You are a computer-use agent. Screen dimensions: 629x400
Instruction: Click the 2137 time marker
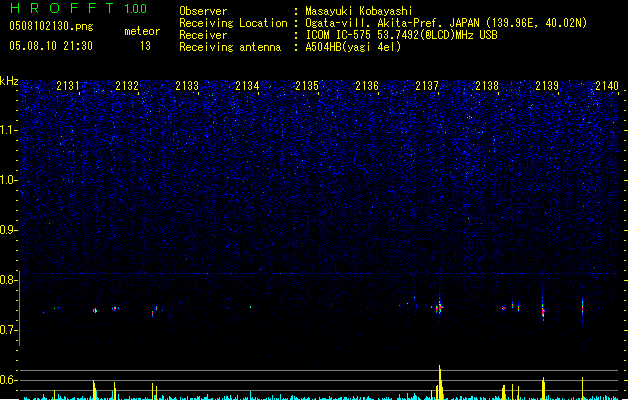[x=427, y=86]
